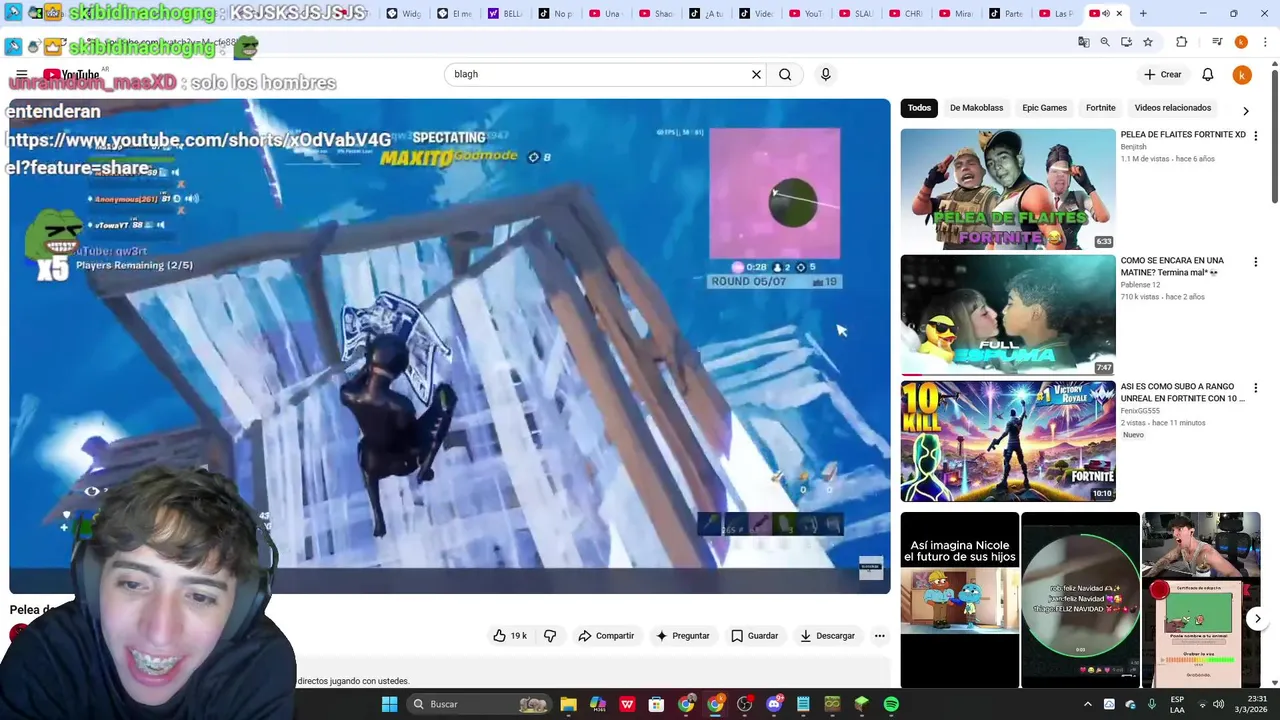Open 'PELEA DE FLAITES FORTNITE XD' title
Viewport: 1280px width, 720px height.
click(1183, 135)
